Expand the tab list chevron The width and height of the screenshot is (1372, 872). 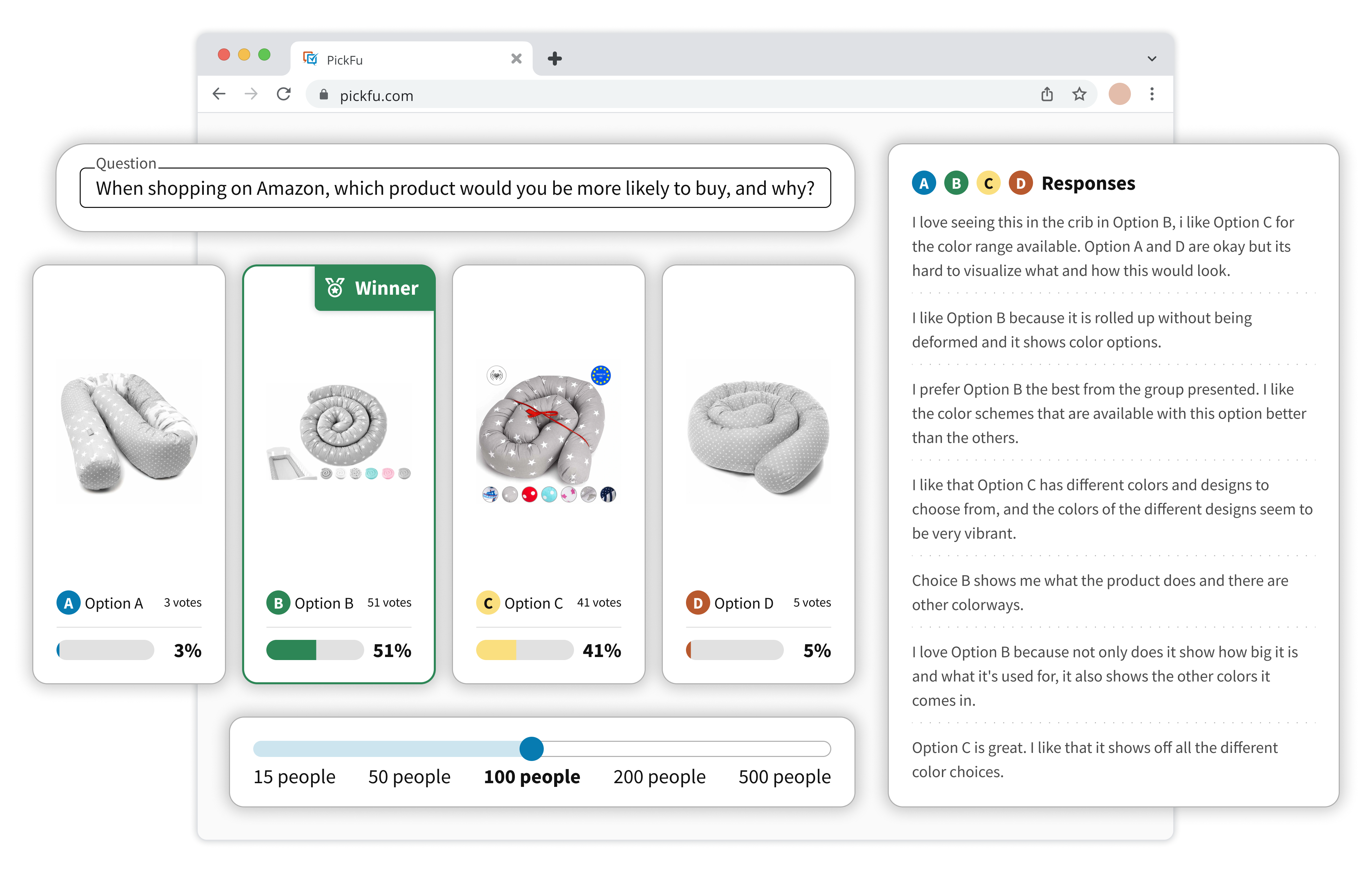pos(1151,59)
